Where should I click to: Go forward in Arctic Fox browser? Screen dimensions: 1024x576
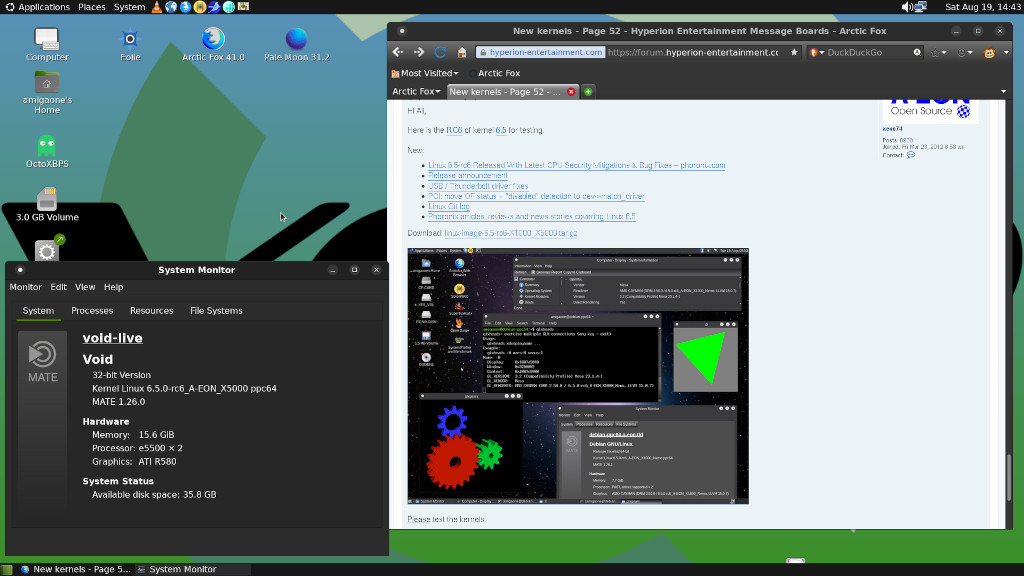(x=419, y=52)
